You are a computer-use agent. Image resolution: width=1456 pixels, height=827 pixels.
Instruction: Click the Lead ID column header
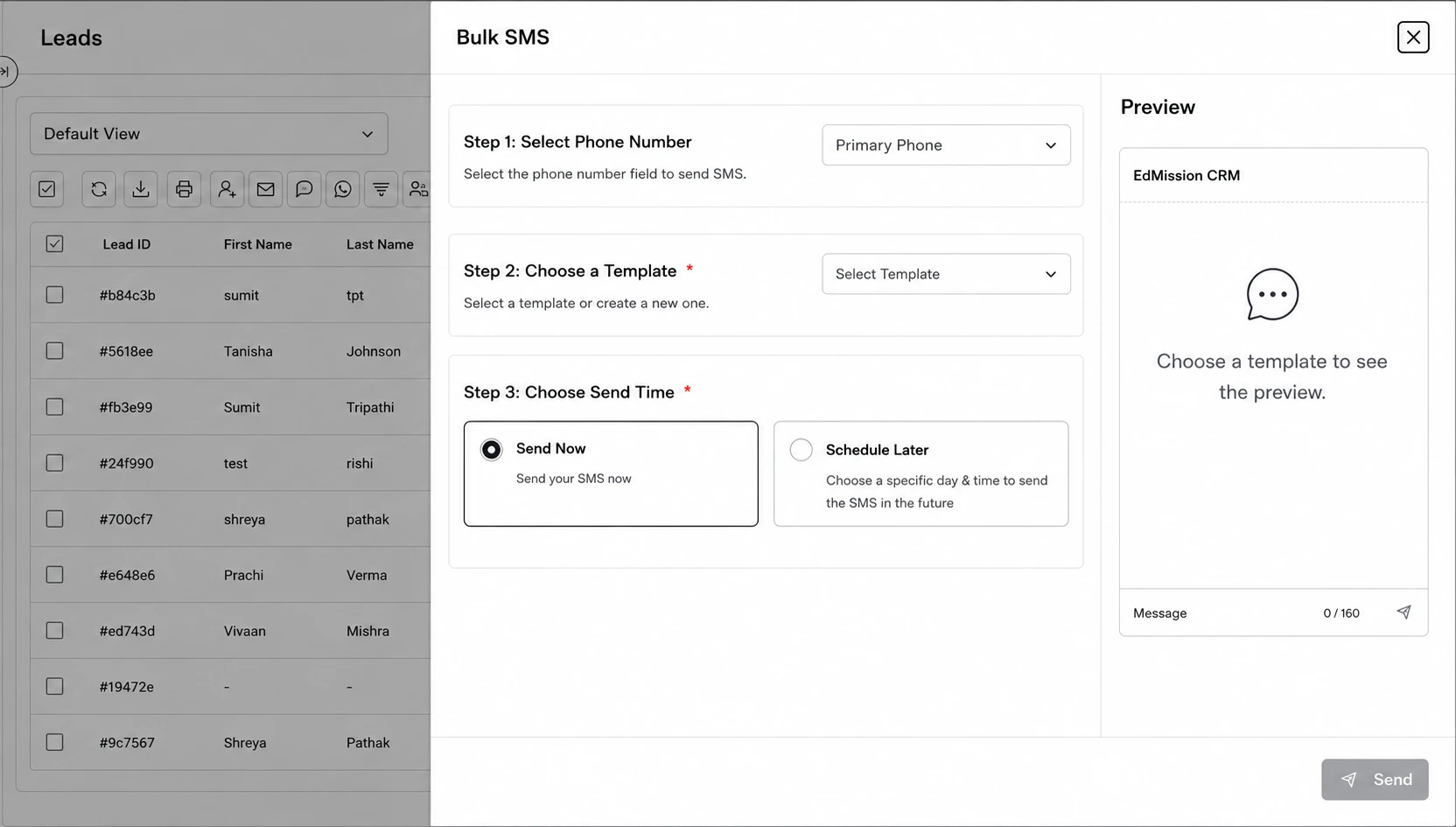pos(127,244)
